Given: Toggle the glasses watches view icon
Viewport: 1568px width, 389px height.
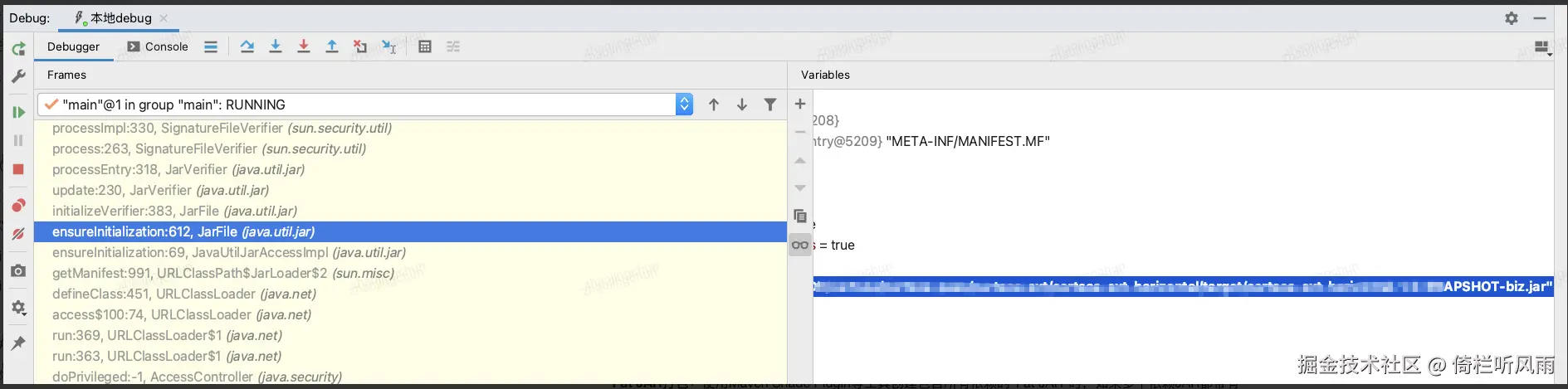Looking at the screenshot, I should 800,245.
